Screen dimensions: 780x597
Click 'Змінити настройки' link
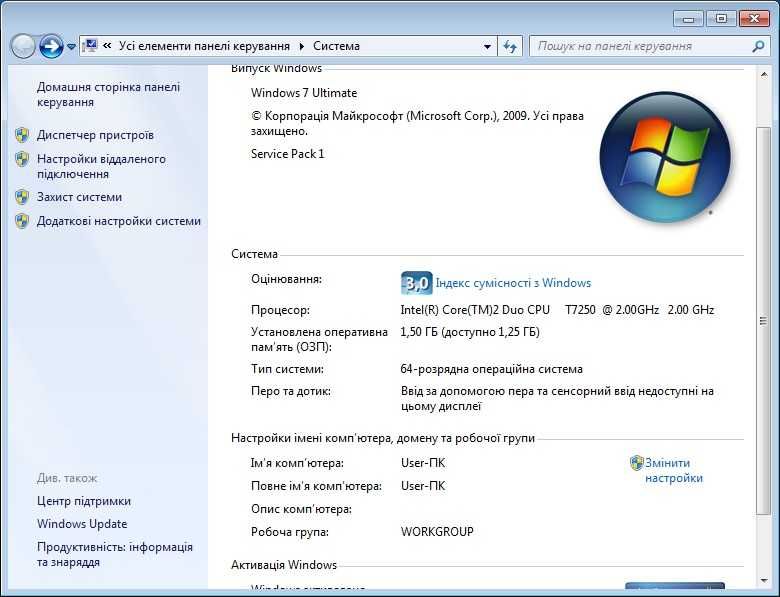pyautogui.click(x=674, y=471)
